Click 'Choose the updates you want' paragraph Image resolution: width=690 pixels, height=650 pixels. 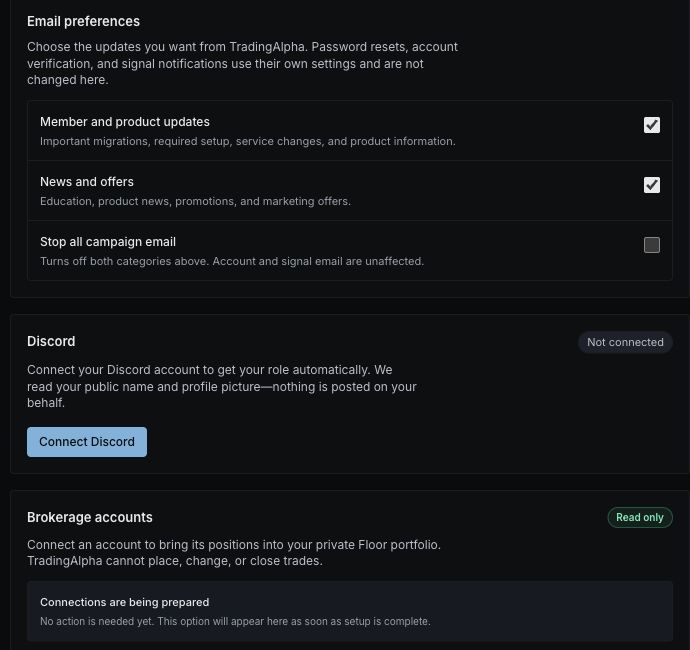[242, 63]
